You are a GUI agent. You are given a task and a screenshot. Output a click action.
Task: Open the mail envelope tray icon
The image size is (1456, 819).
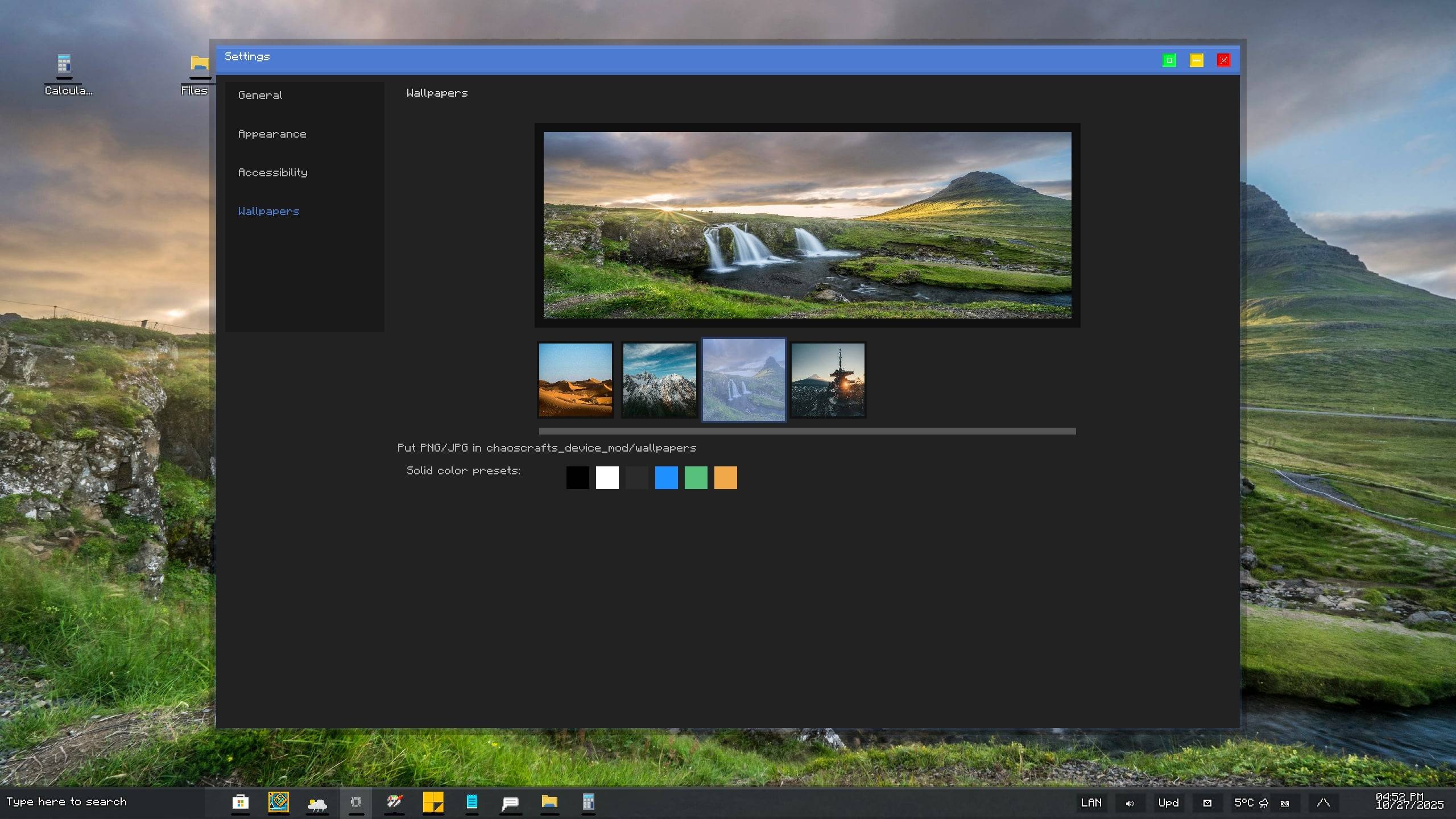(x=1207, y=803)
